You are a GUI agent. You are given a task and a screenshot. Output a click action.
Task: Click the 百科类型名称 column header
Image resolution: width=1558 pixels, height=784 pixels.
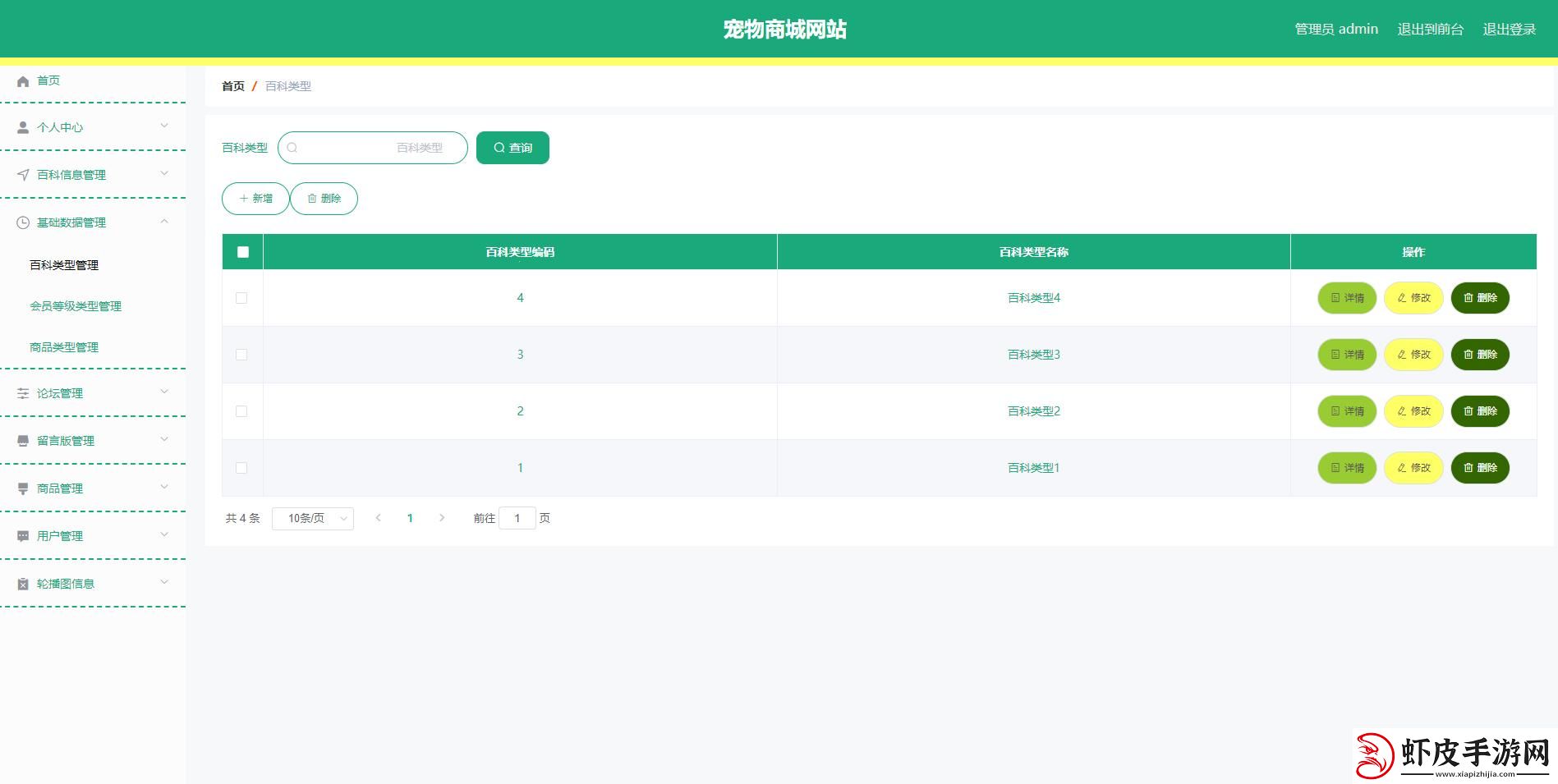[x=1033, y=252]
